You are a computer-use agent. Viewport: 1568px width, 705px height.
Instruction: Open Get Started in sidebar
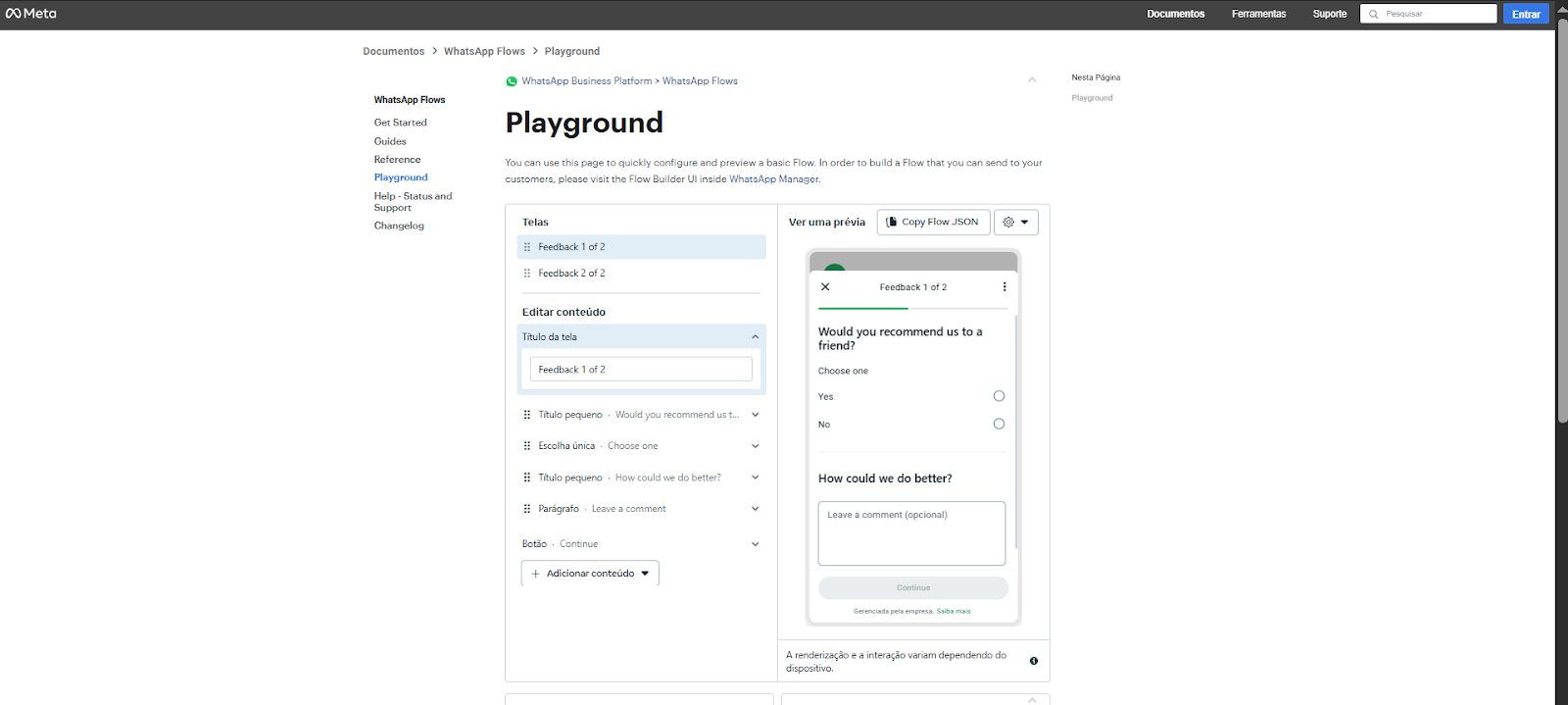(x=401, y=123)
